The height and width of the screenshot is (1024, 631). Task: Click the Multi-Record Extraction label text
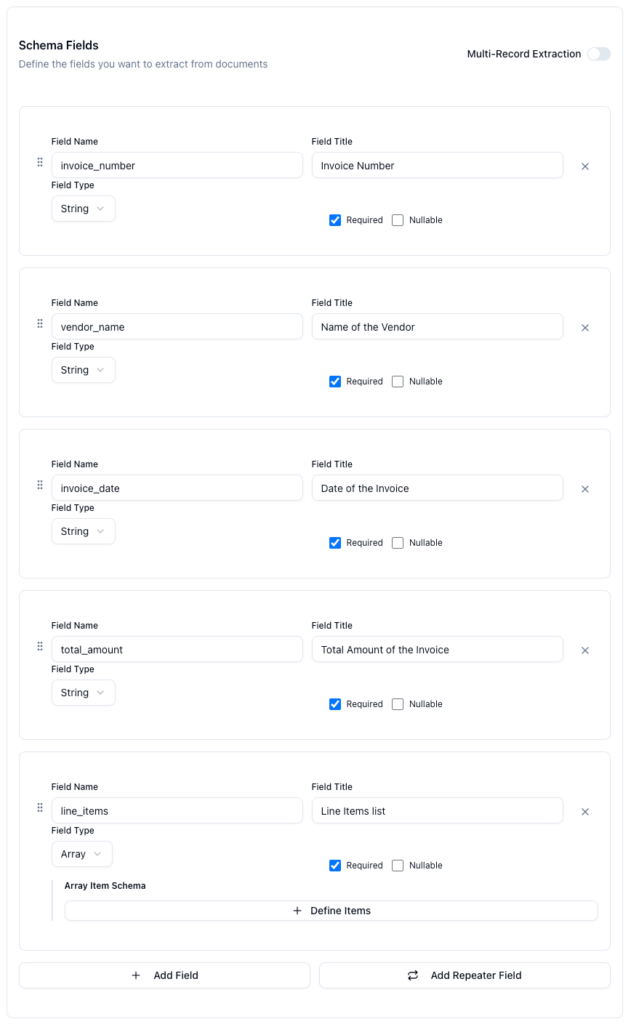tap(524, 54)
